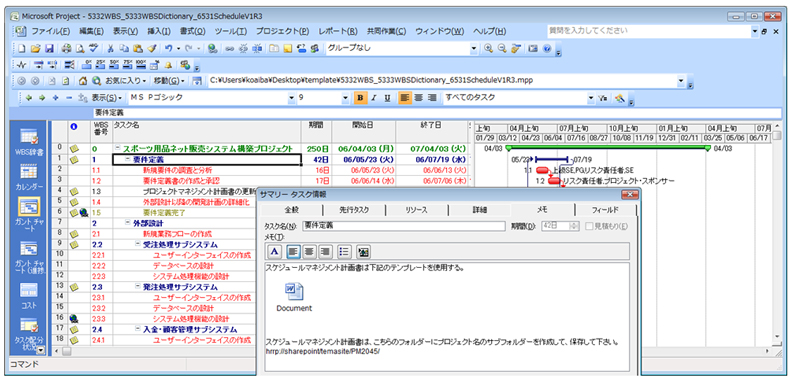Open Help with the blue question icon
This screenshot has height=380, width=790.
(548, 49)
